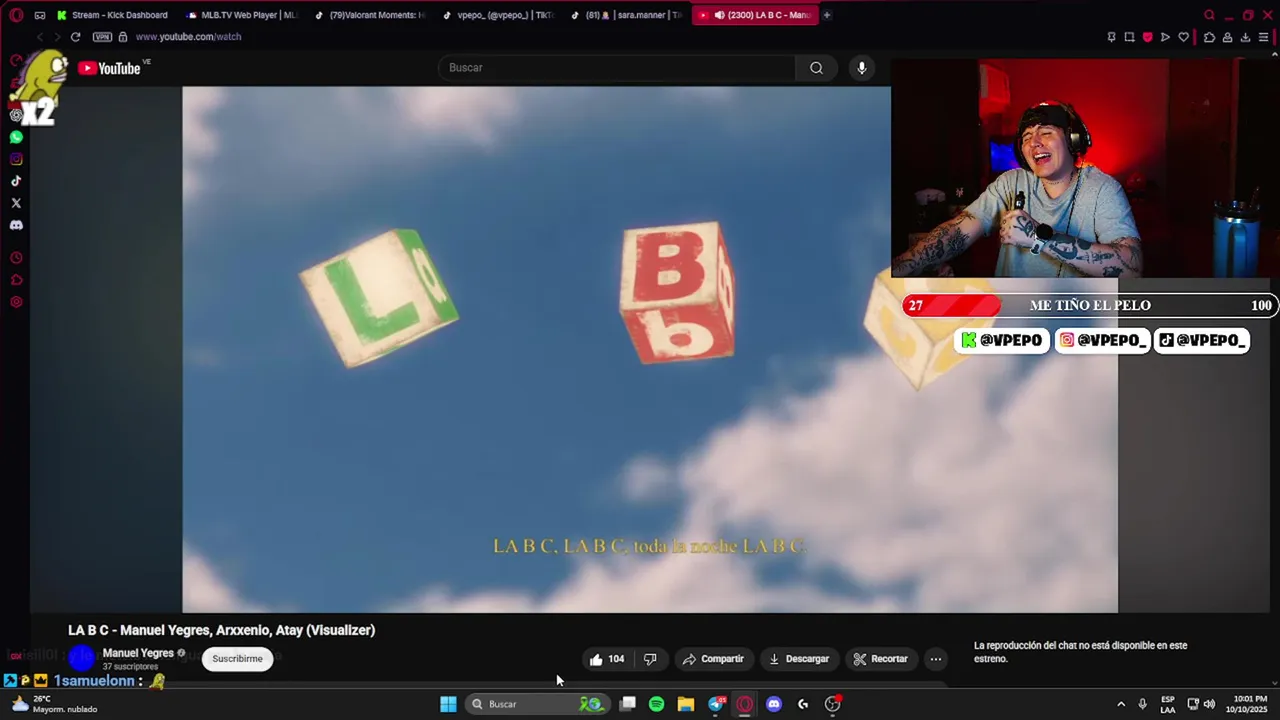Switch to MLB.TV Web Player tab
The width and height of the screenshot is (1280, 720).
[241, 15]
